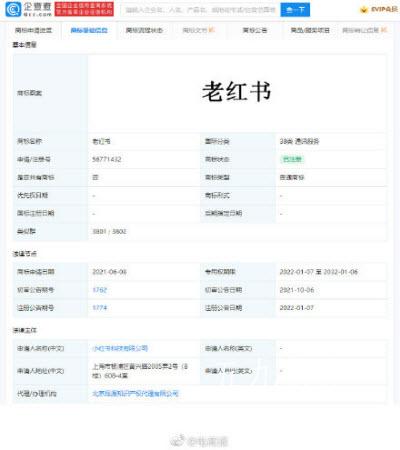Click the blue 查一下 search button

[295, 10]
